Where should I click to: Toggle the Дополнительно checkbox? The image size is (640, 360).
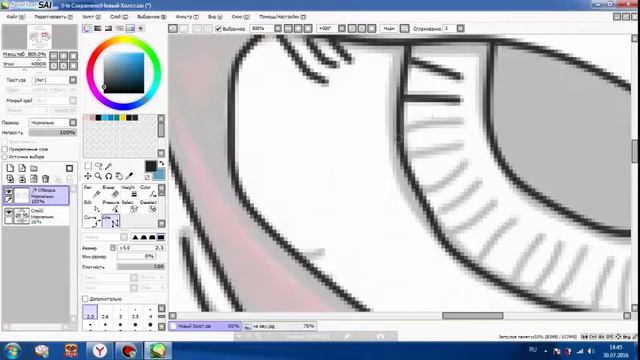point(85,299)
